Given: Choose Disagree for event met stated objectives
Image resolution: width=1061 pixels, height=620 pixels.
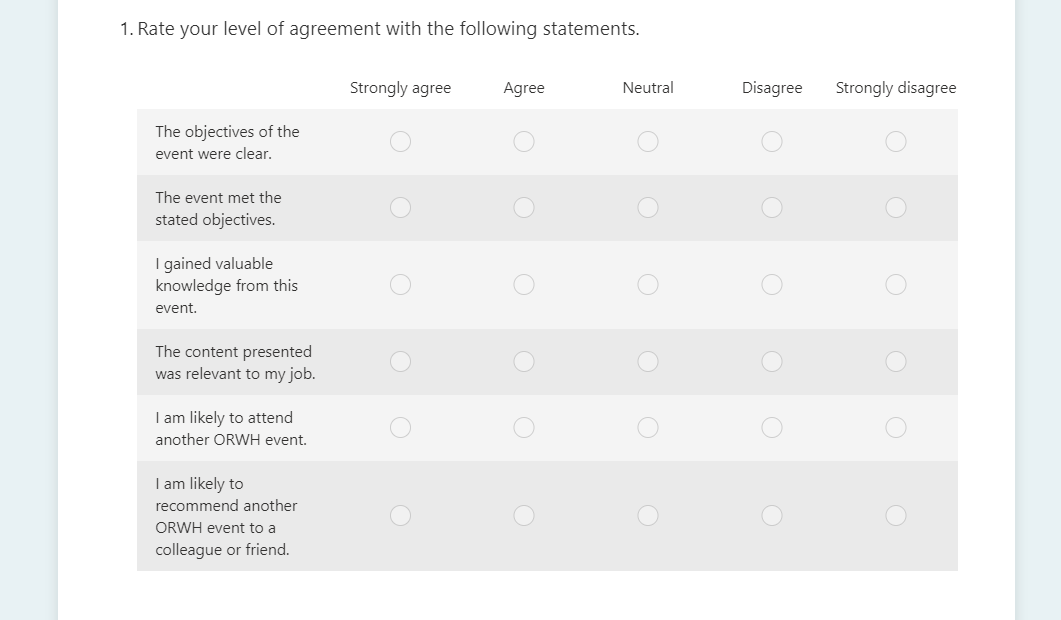Looking at the screenshot, I should pos(772,208).
